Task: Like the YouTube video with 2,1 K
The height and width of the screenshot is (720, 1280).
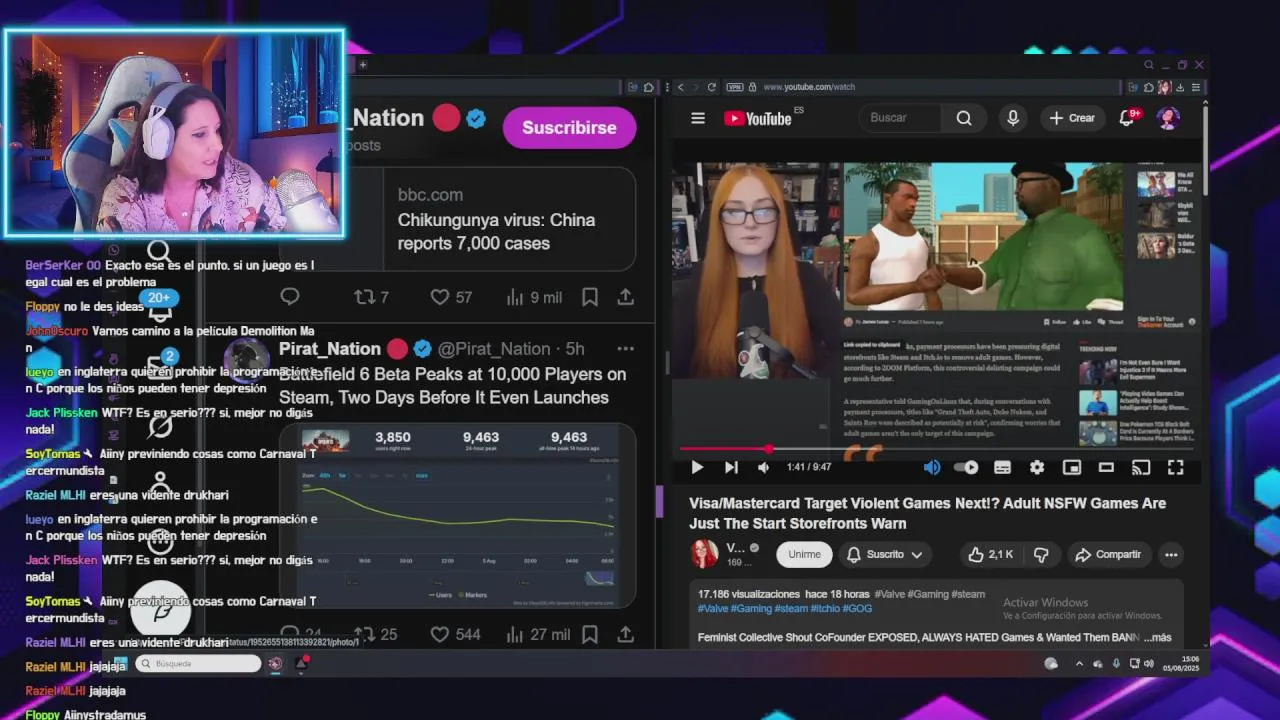Action: pyautogui.click(x=991, y=554)
